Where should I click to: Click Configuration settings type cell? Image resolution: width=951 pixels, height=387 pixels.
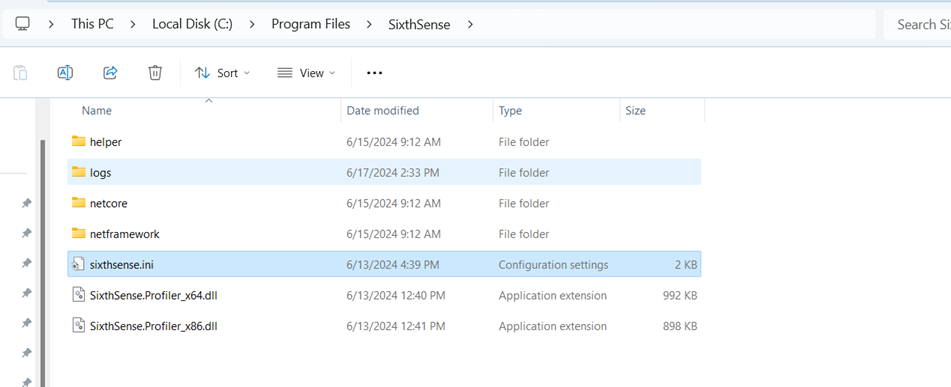(x=553, y=265)
